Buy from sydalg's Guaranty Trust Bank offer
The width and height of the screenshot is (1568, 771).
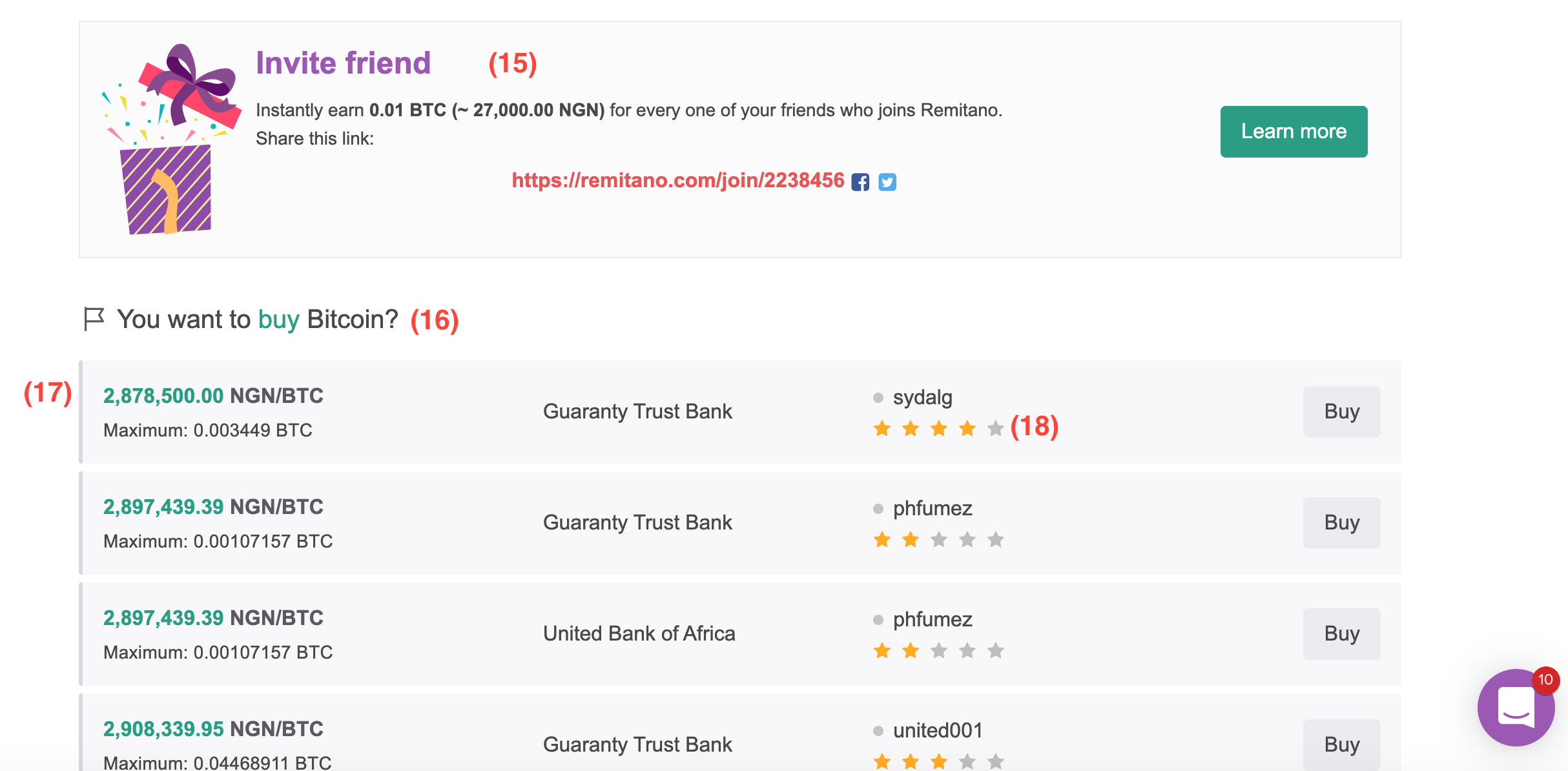tap(1341, 412)
